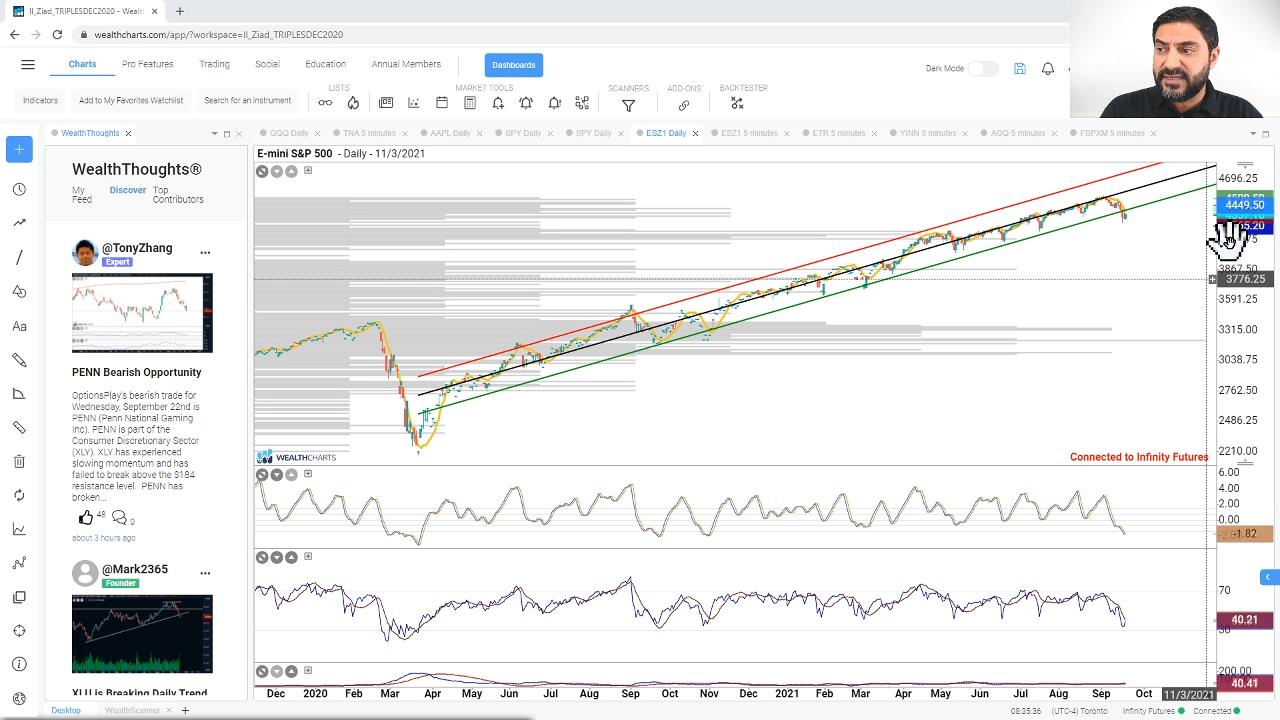Open TonyZhang's PENN chart thumbnail
This screenshot has width=1280, height=720.
point(142,313)
